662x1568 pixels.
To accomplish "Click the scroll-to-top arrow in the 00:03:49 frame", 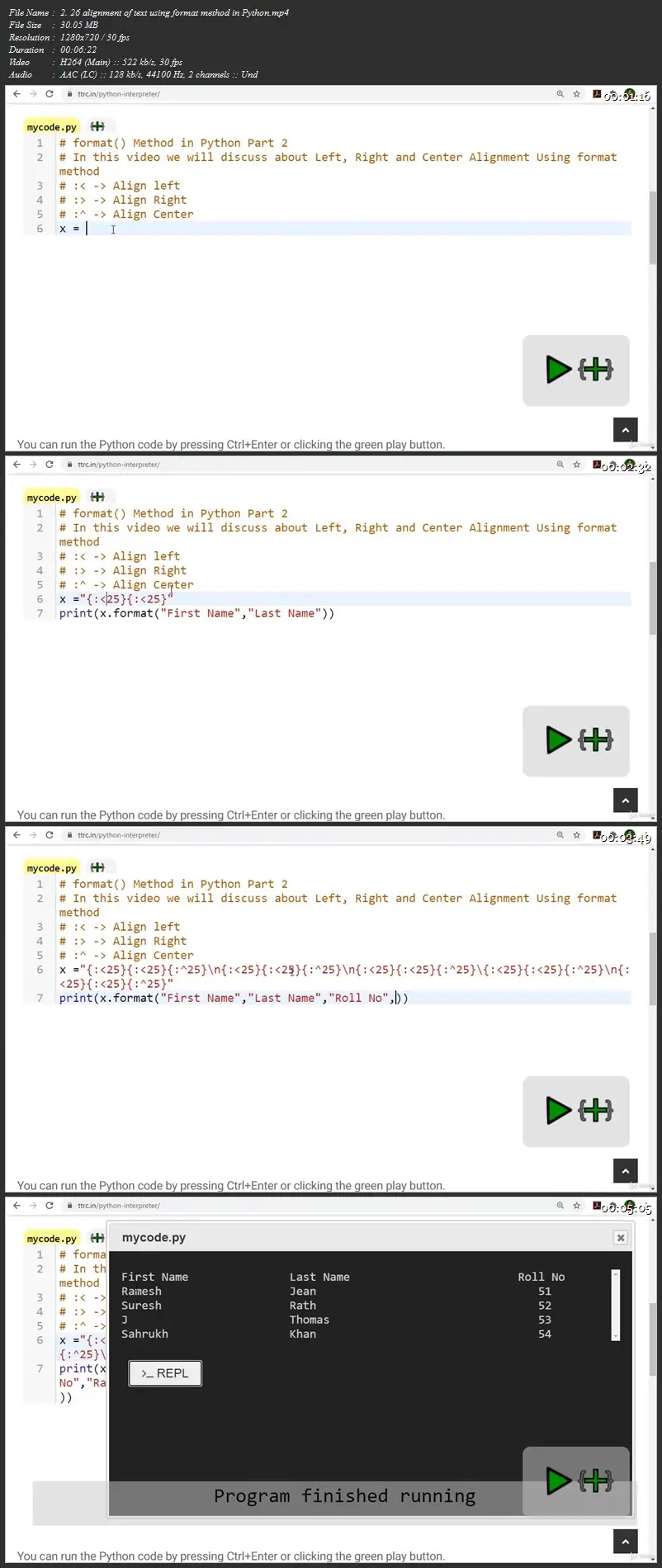I will click(626, 1171).
